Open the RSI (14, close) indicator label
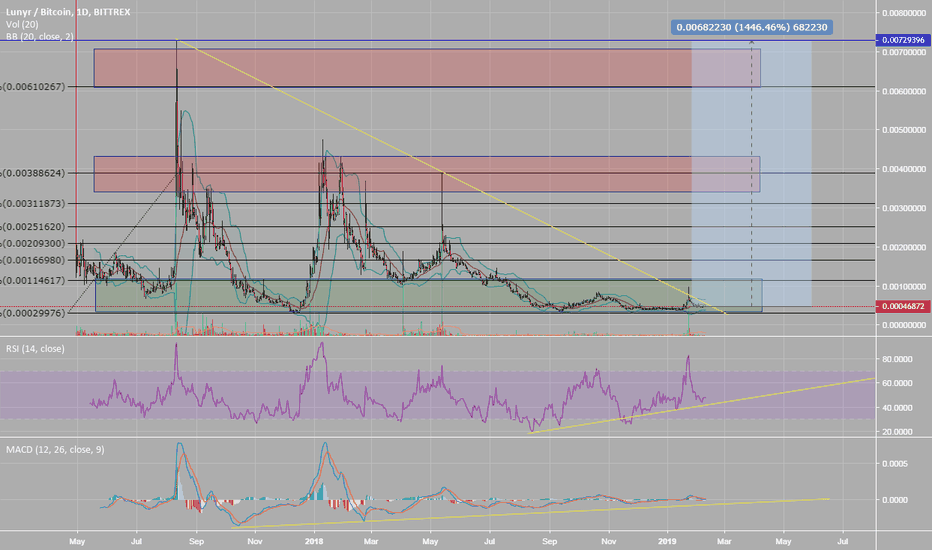The width and height of the screenshot is (932, 550). [x=35, y=348]
